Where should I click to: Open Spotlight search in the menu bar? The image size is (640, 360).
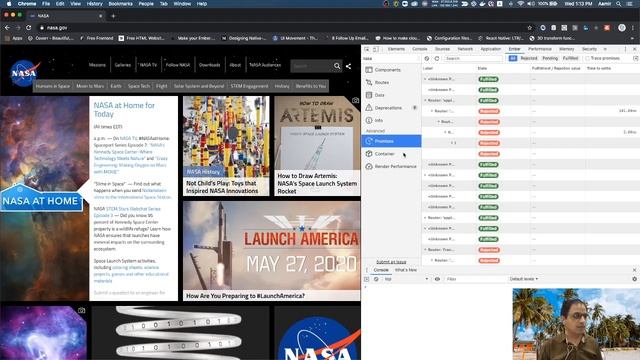[x=619, y=4]
